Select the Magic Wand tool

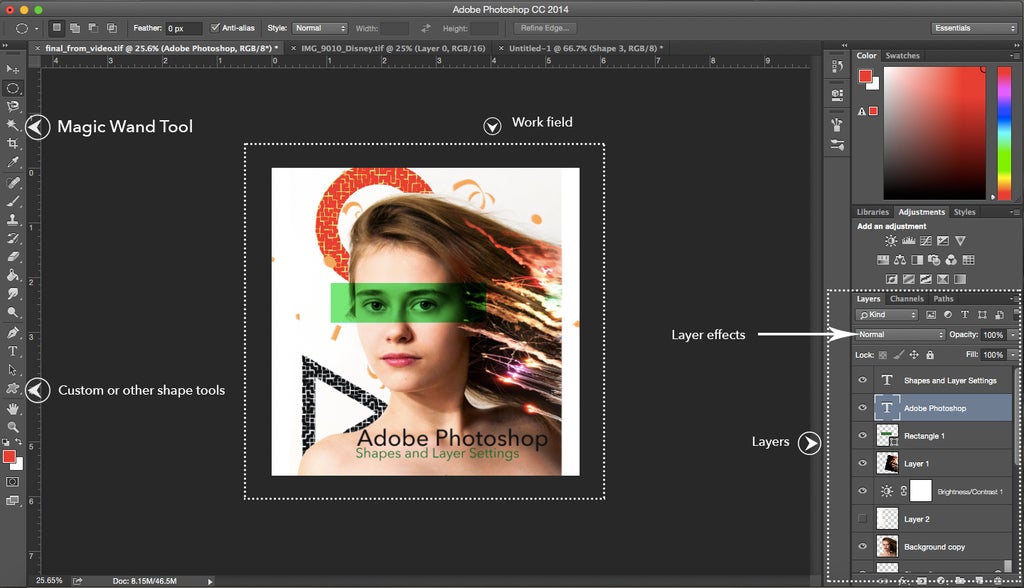click(13, 125)
